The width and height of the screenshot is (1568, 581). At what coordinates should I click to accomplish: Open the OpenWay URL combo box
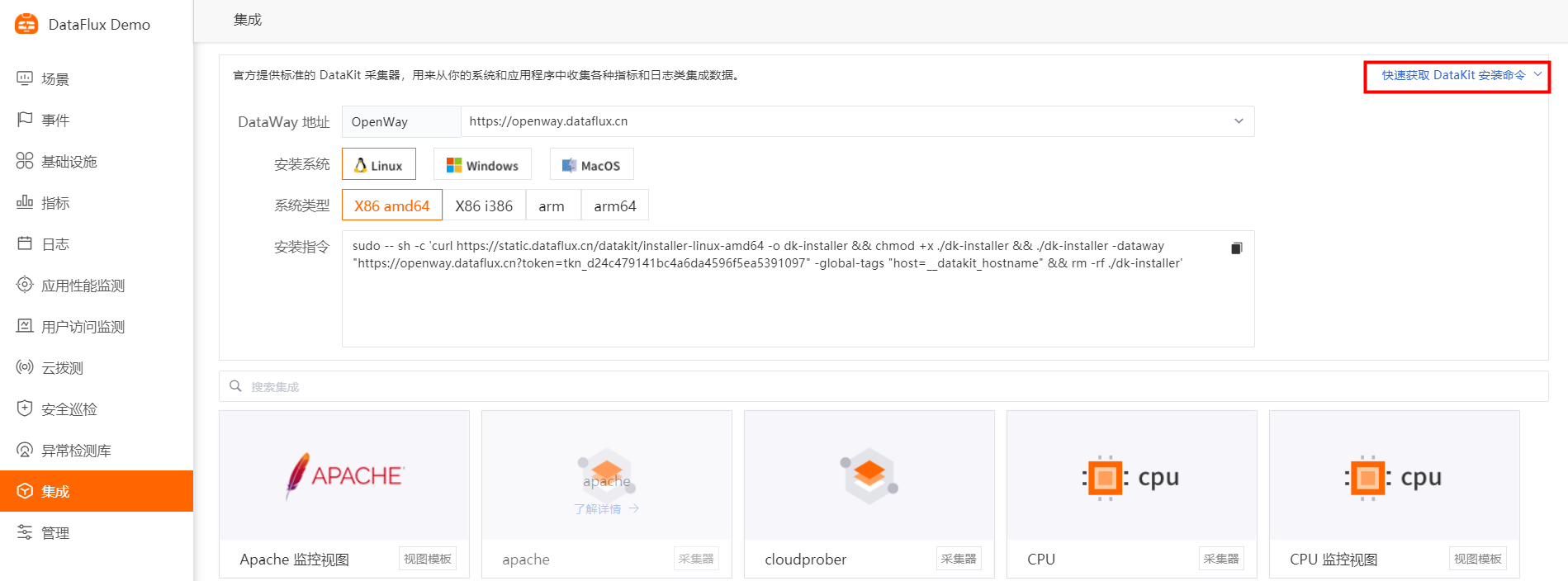point(858,121)
